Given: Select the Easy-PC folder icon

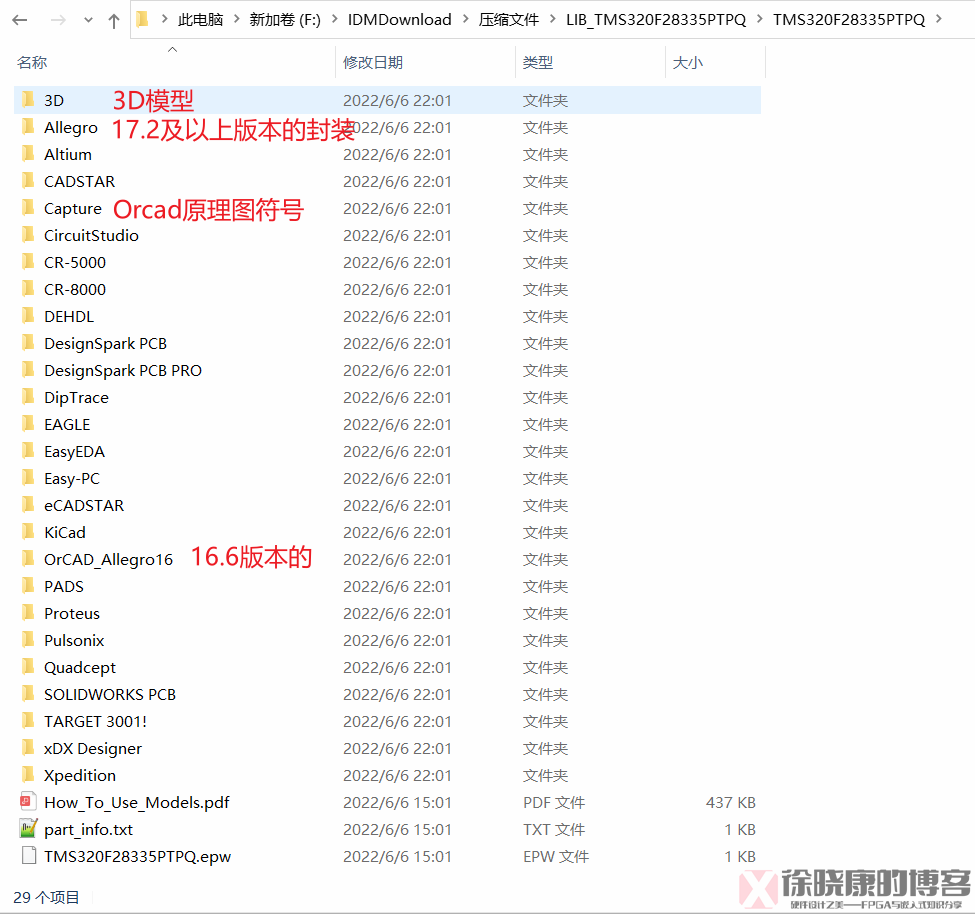Looking at the screenshot, I should (28, 478).
